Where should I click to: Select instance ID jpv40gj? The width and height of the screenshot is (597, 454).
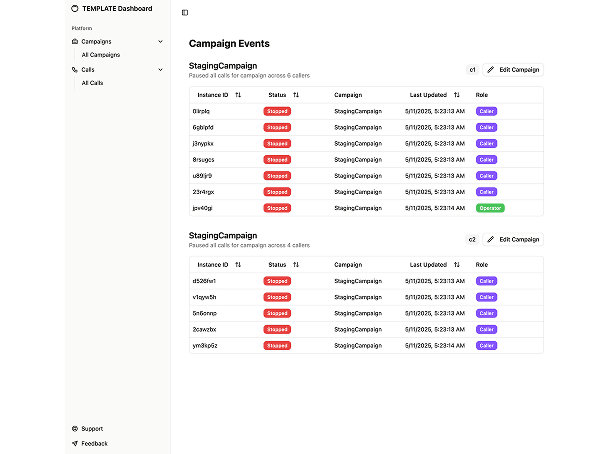pos(202,208)
